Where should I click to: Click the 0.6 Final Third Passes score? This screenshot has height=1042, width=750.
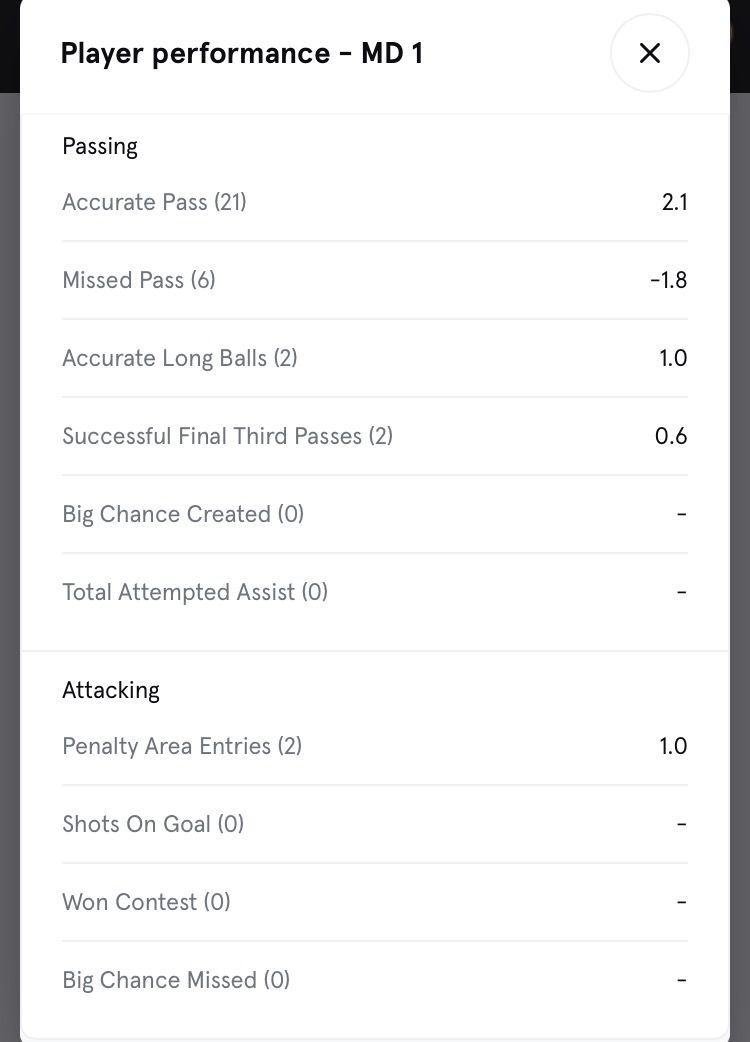[x=671, y=436]
